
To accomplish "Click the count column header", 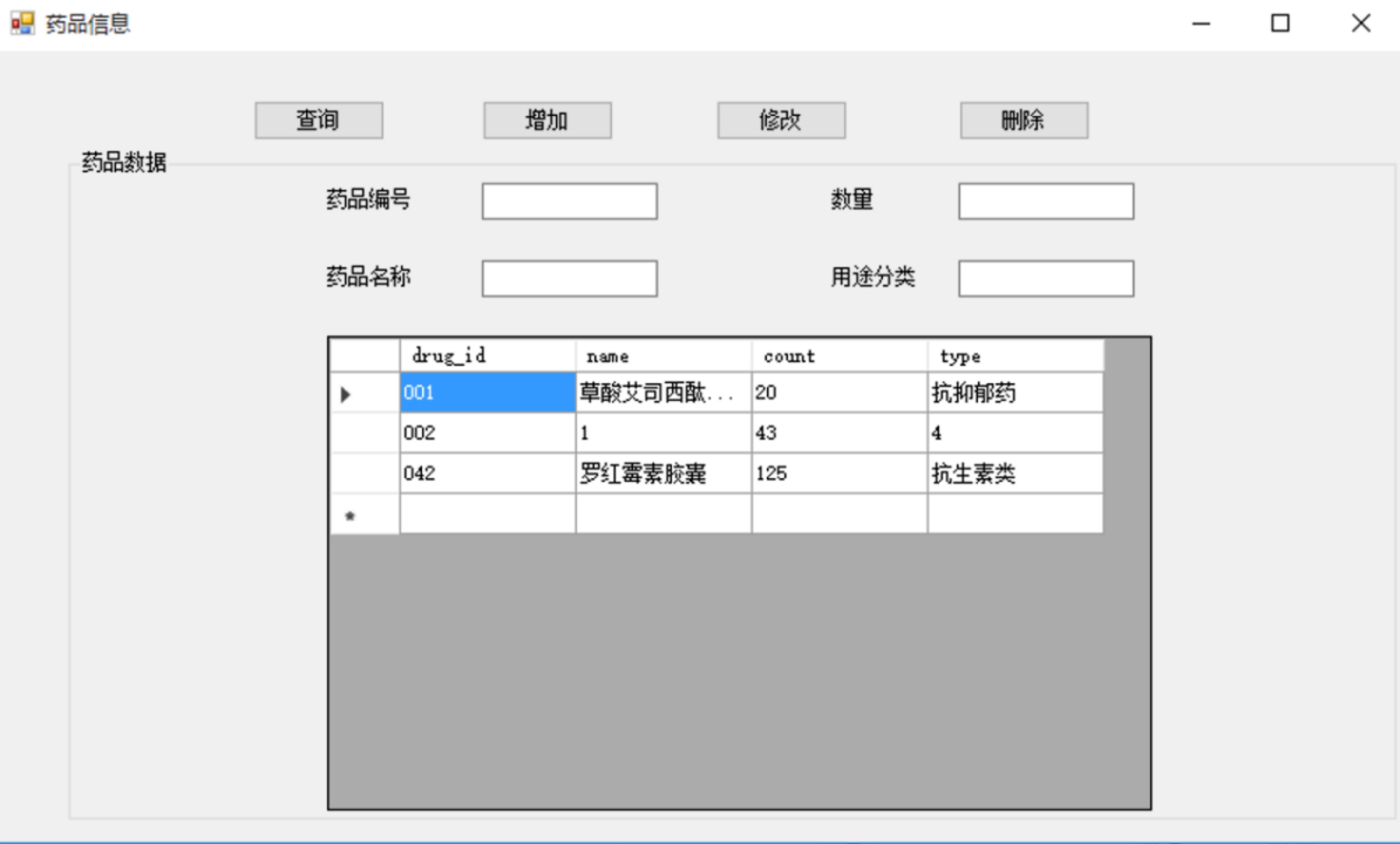I will click(x=839, y=356).
